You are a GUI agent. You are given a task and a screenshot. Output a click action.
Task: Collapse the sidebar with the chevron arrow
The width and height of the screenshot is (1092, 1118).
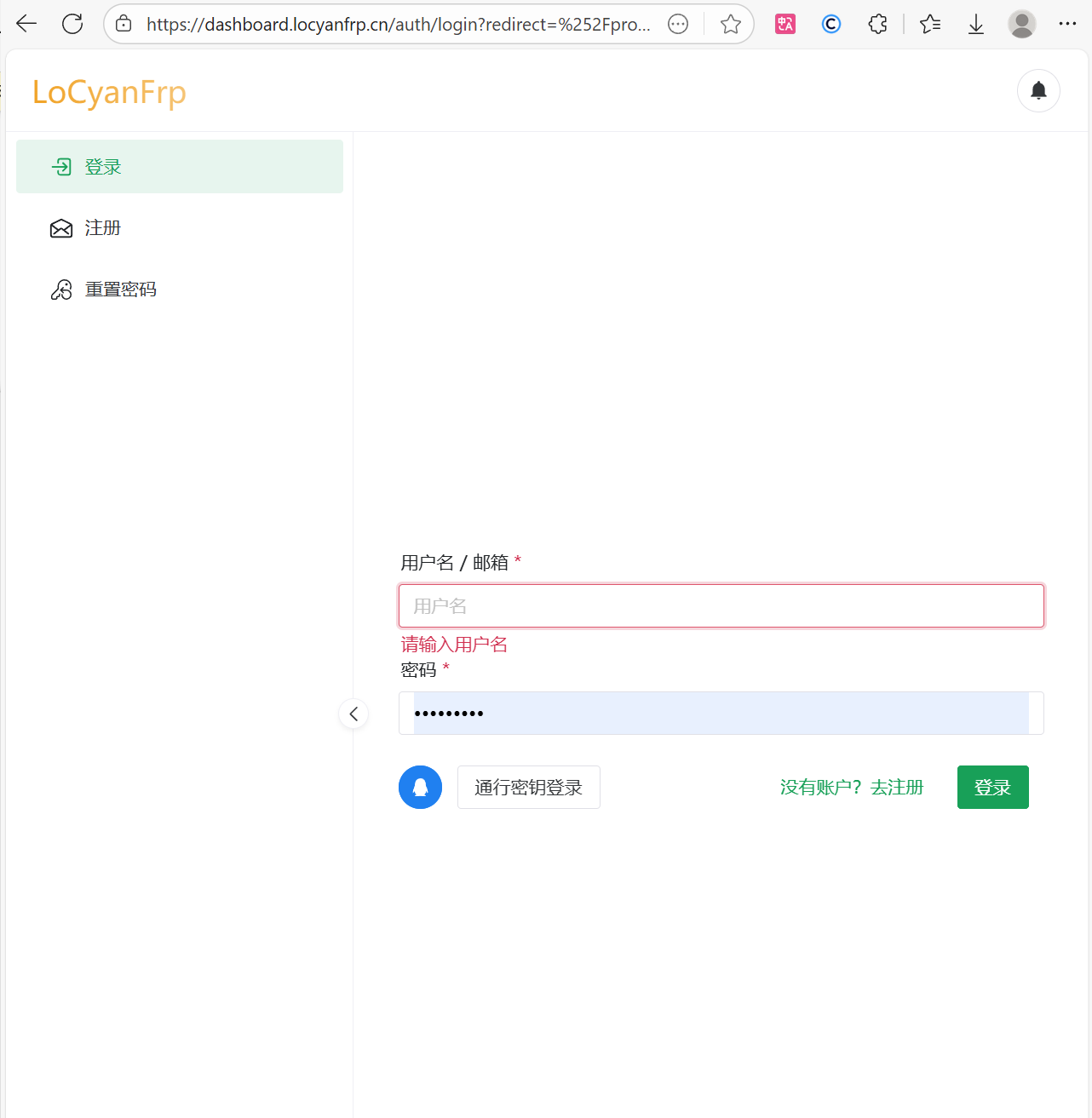(353, 714)
